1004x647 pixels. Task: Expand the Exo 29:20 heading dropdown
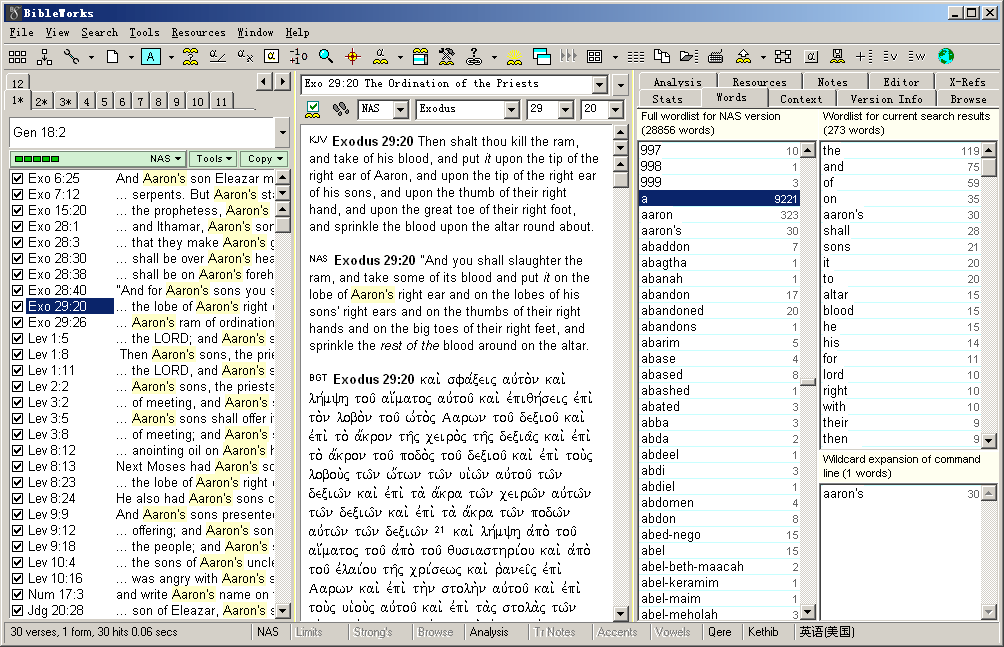pyautogui.click(x=599, y=85)
